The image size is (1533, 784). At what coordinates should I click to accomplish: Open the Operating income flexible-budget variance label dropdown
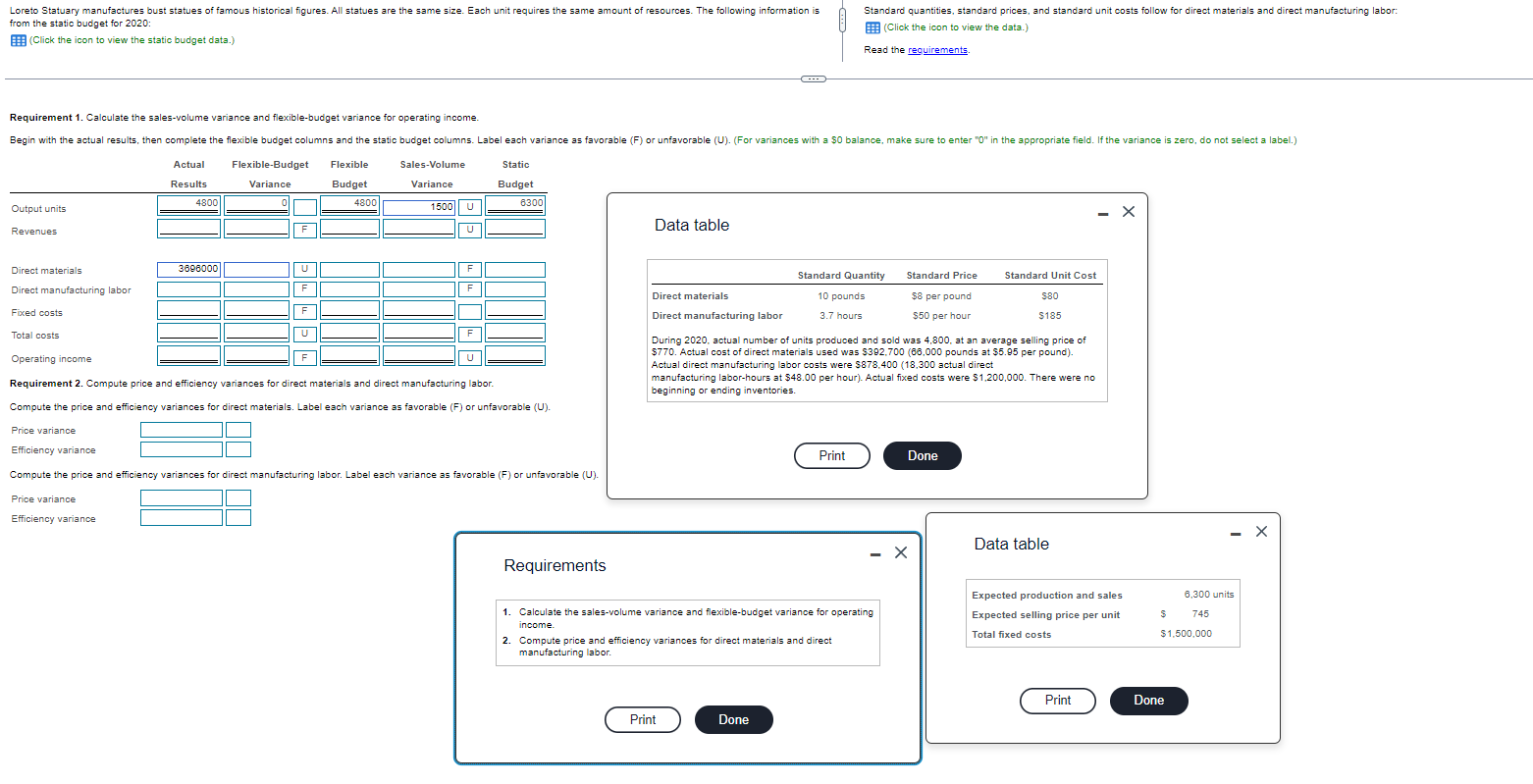(x=305, y=357)
